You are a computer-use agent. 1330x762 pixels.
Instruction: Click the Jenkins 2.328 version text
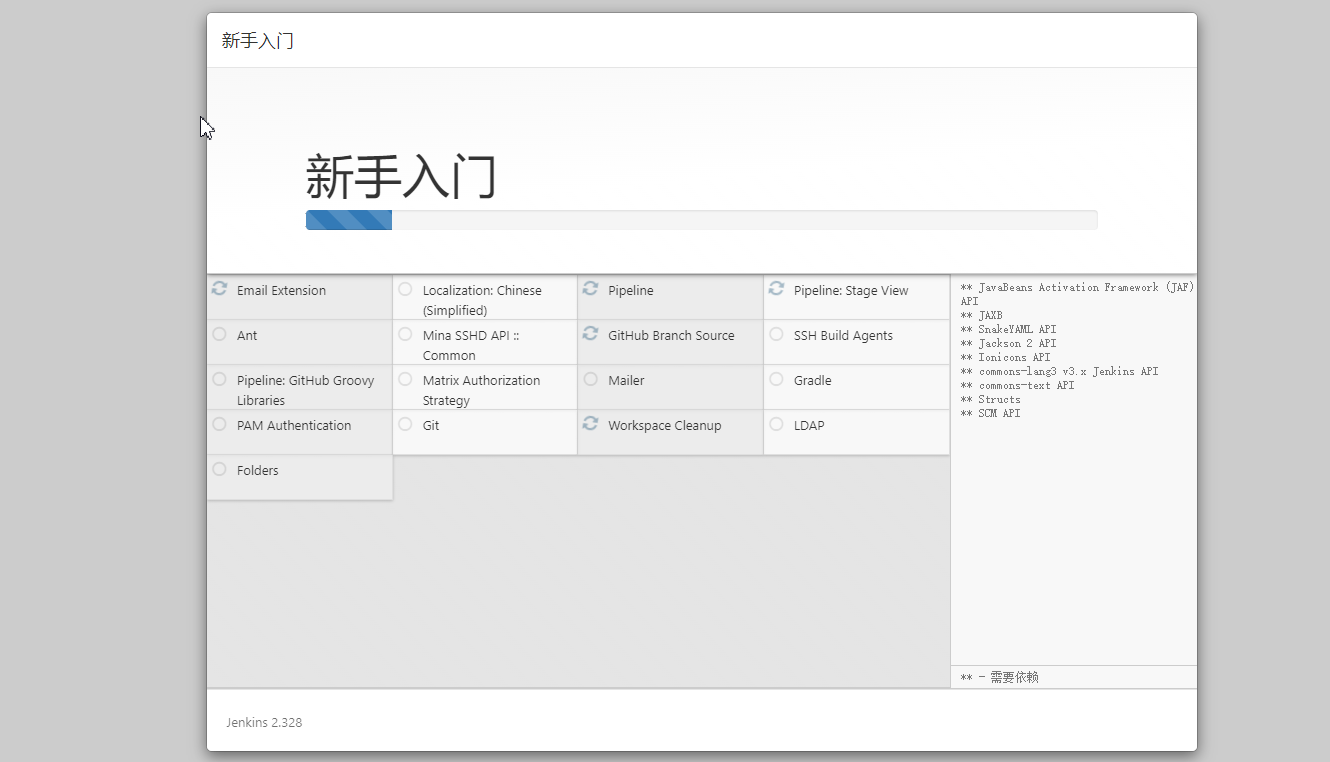coord(264,722)
